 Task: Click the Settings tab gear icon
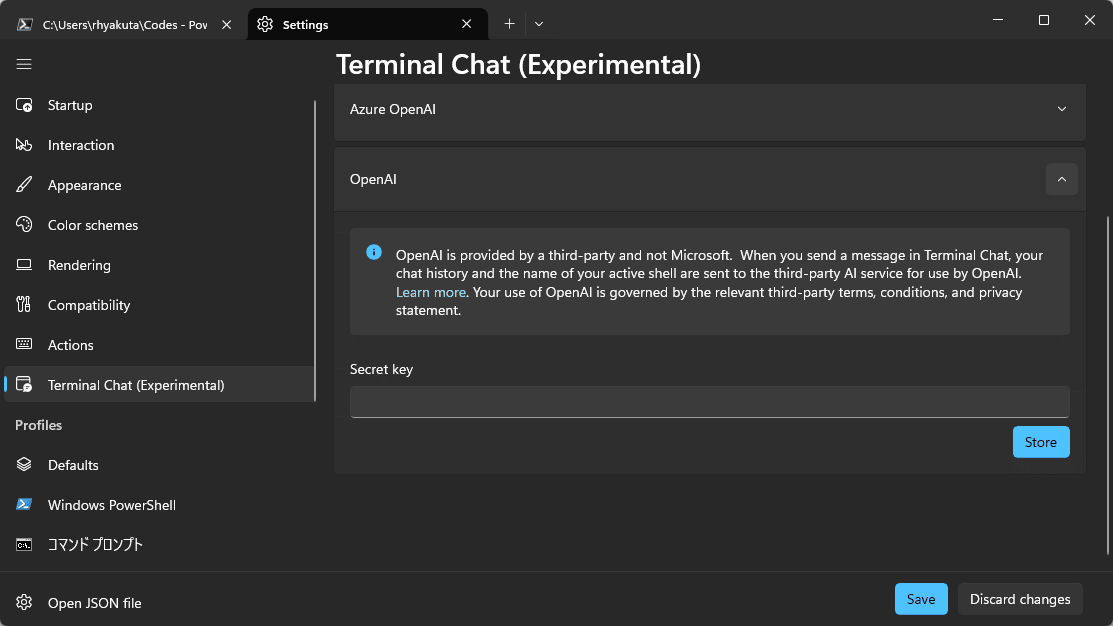tap(265, 24)
